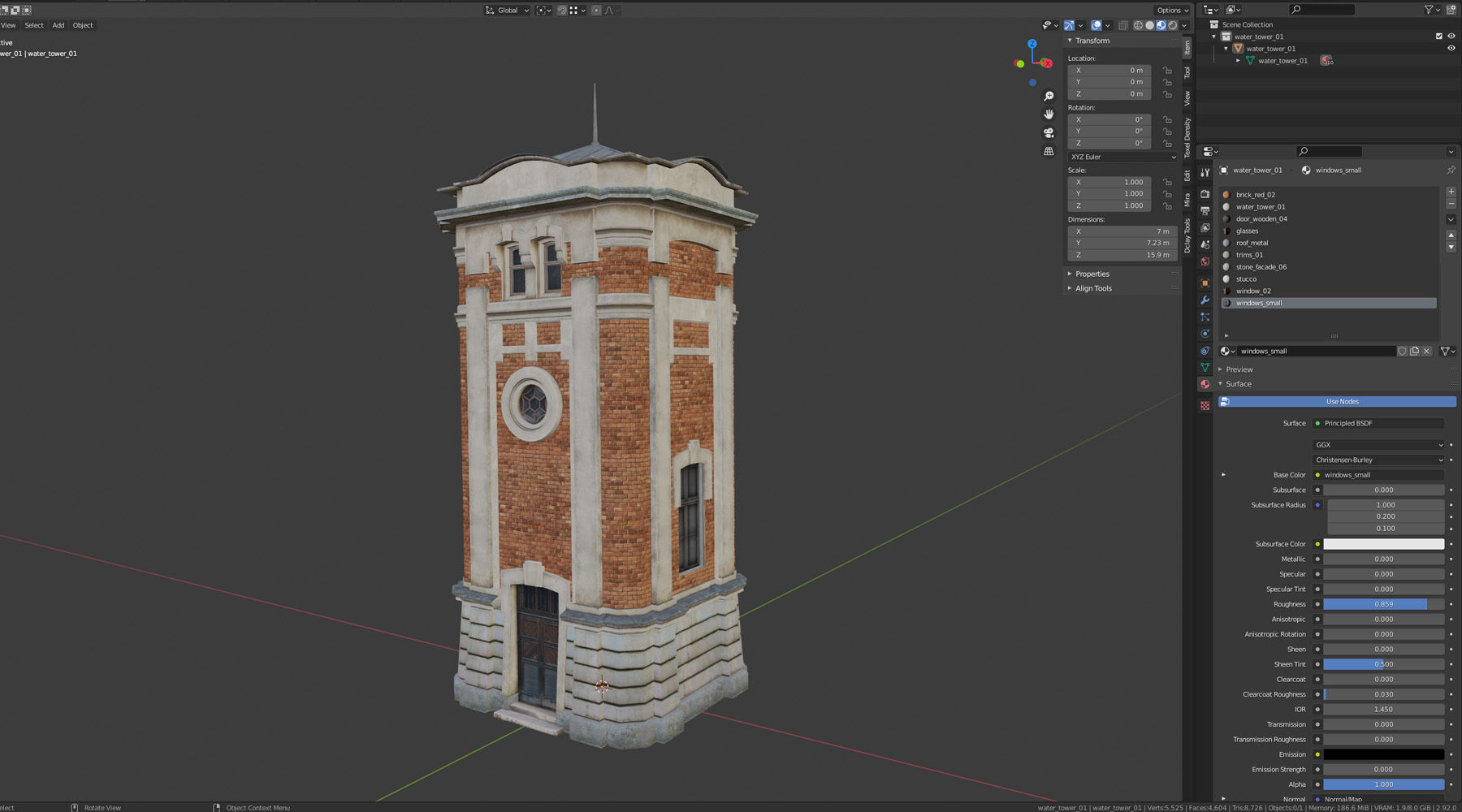Open the Physics properties tab icon

pos(1205,334)
